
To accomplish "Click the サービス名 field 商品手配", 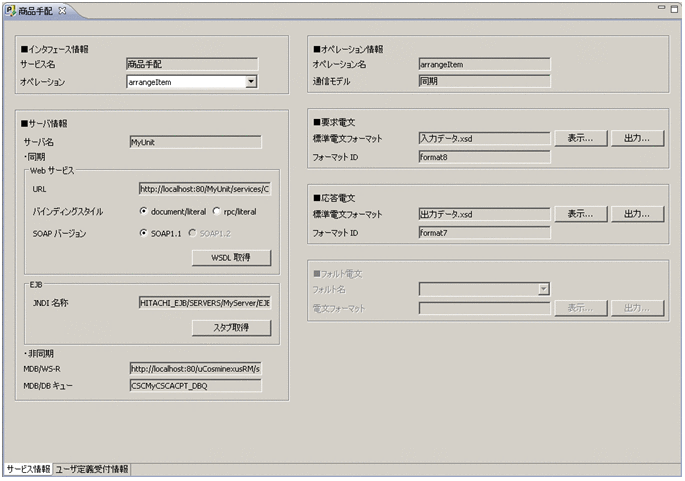I will (x=192, y=64).
